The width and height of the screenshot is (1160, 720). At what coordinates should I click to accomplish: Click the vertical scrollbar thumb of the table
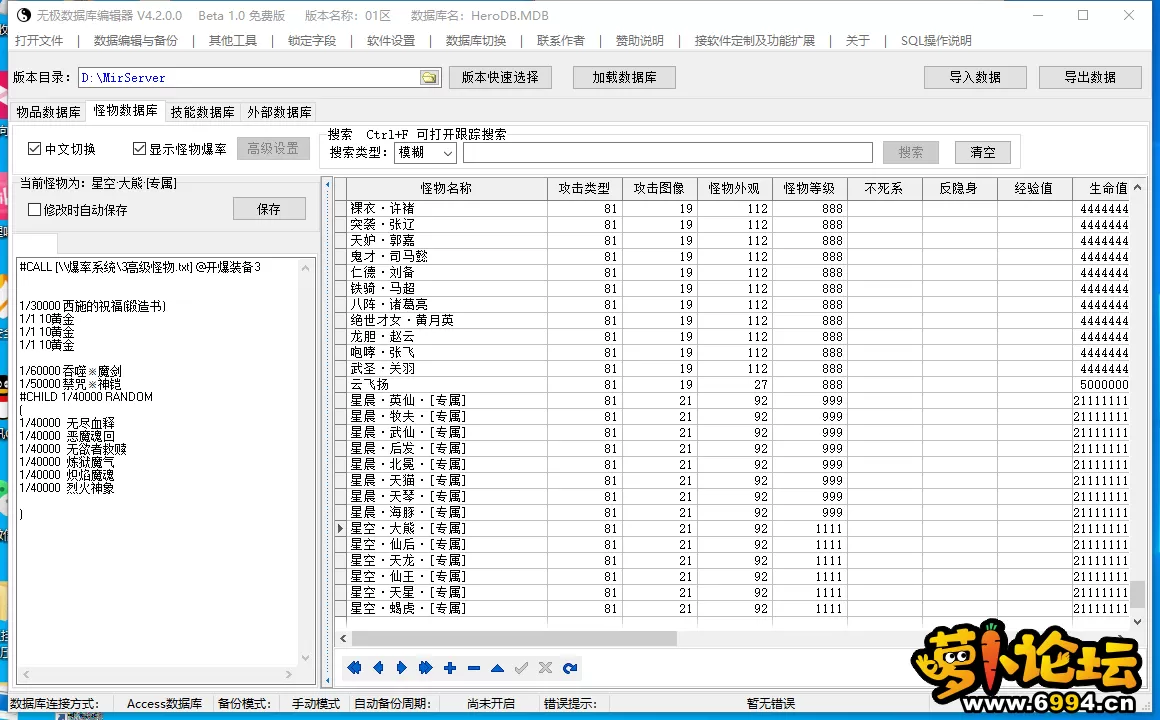[x=1138, y=593]
